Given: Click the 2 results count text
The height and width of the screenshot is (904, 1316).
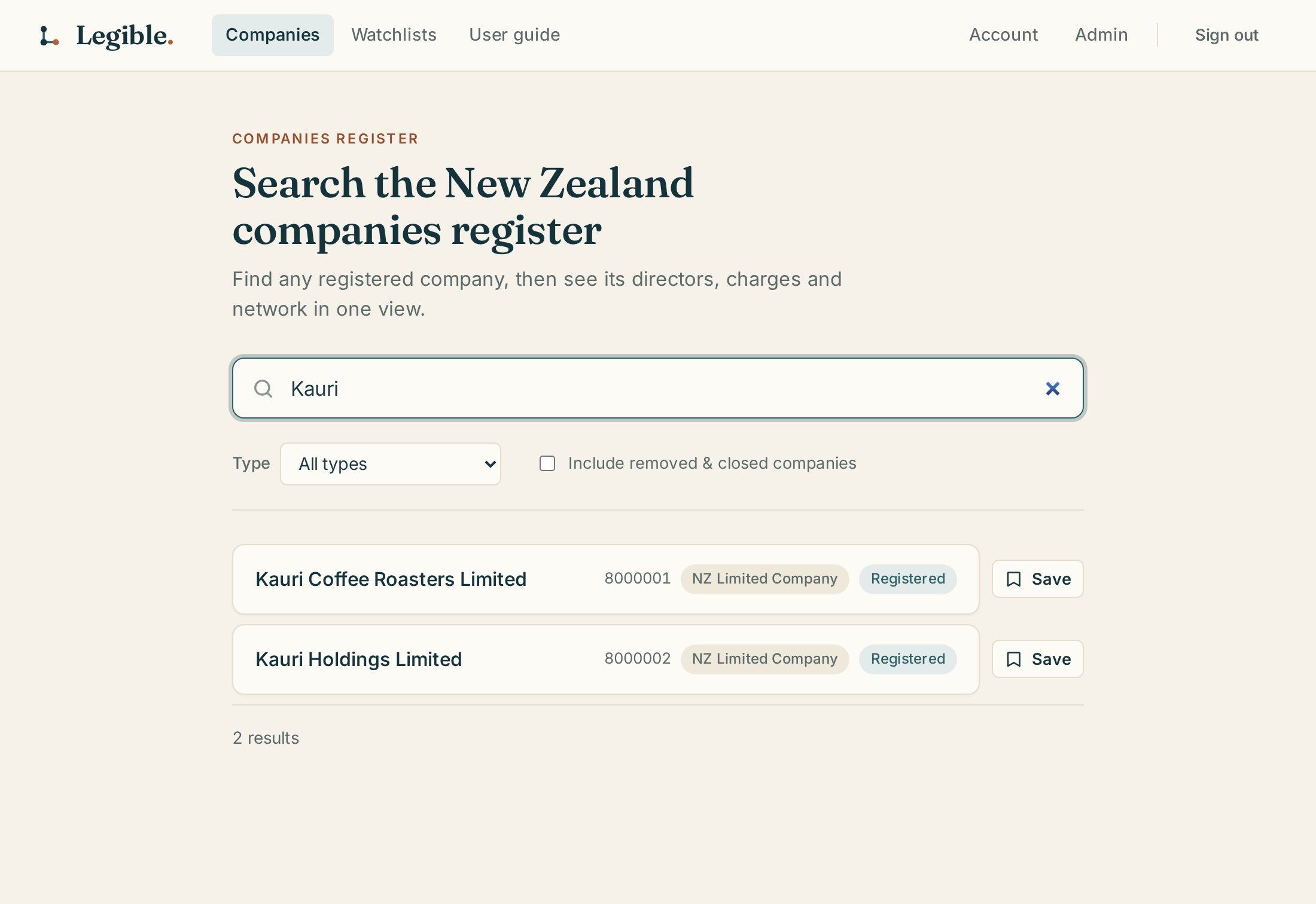Looking at the screenshot, I should 266,738.
